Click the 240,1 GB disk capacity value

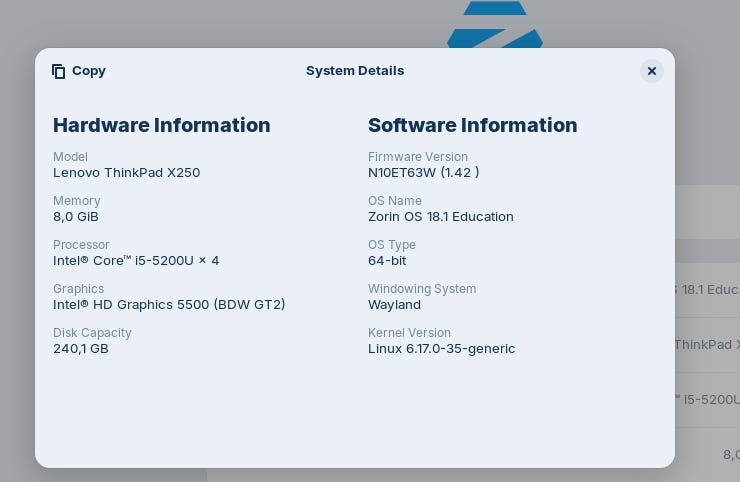click(81, 349)
